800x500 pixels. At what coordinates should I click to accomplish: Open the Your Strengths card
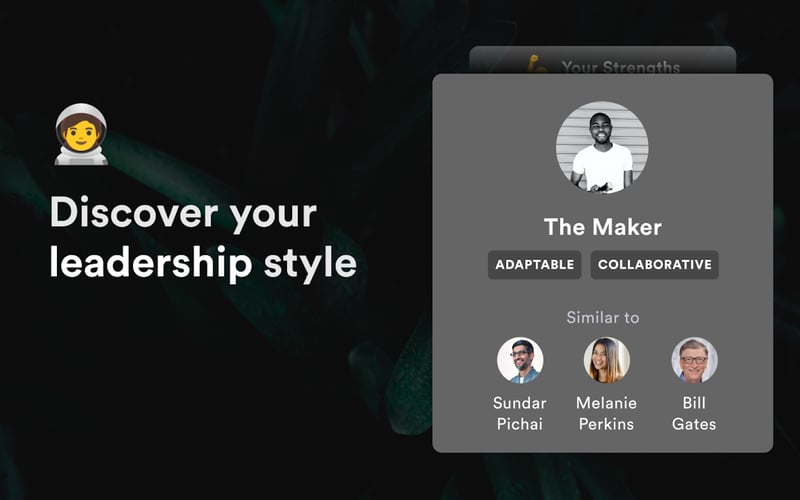coord(603,60)
